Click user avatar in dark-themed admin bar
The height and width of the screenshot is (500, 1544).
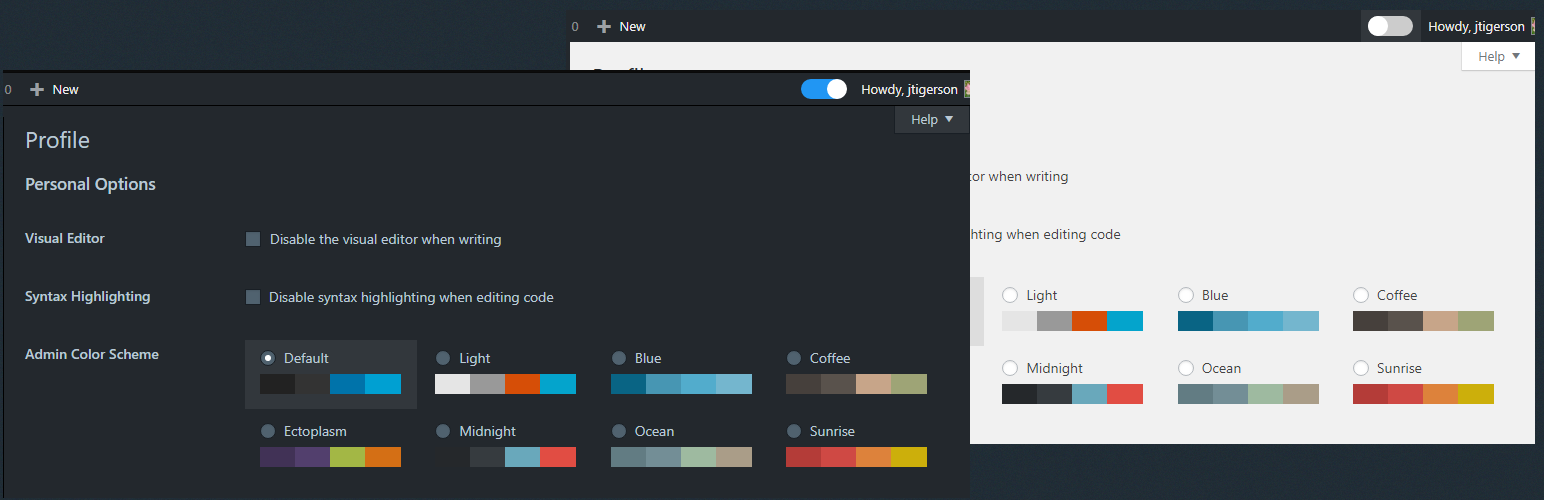[966, 90]
